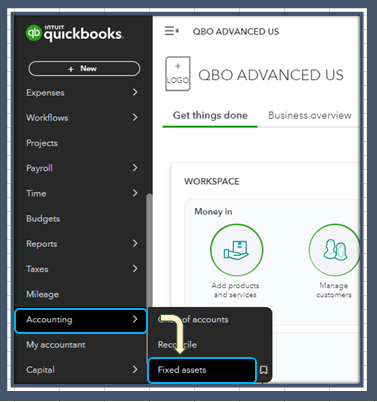Click the QuickBooks logo icon
This screenshot has height=402, width=377.
[x=33, y=33]
